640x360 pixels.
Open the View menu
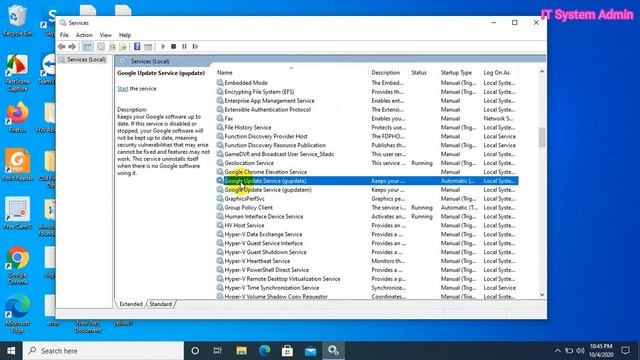(x=105, y=35)
